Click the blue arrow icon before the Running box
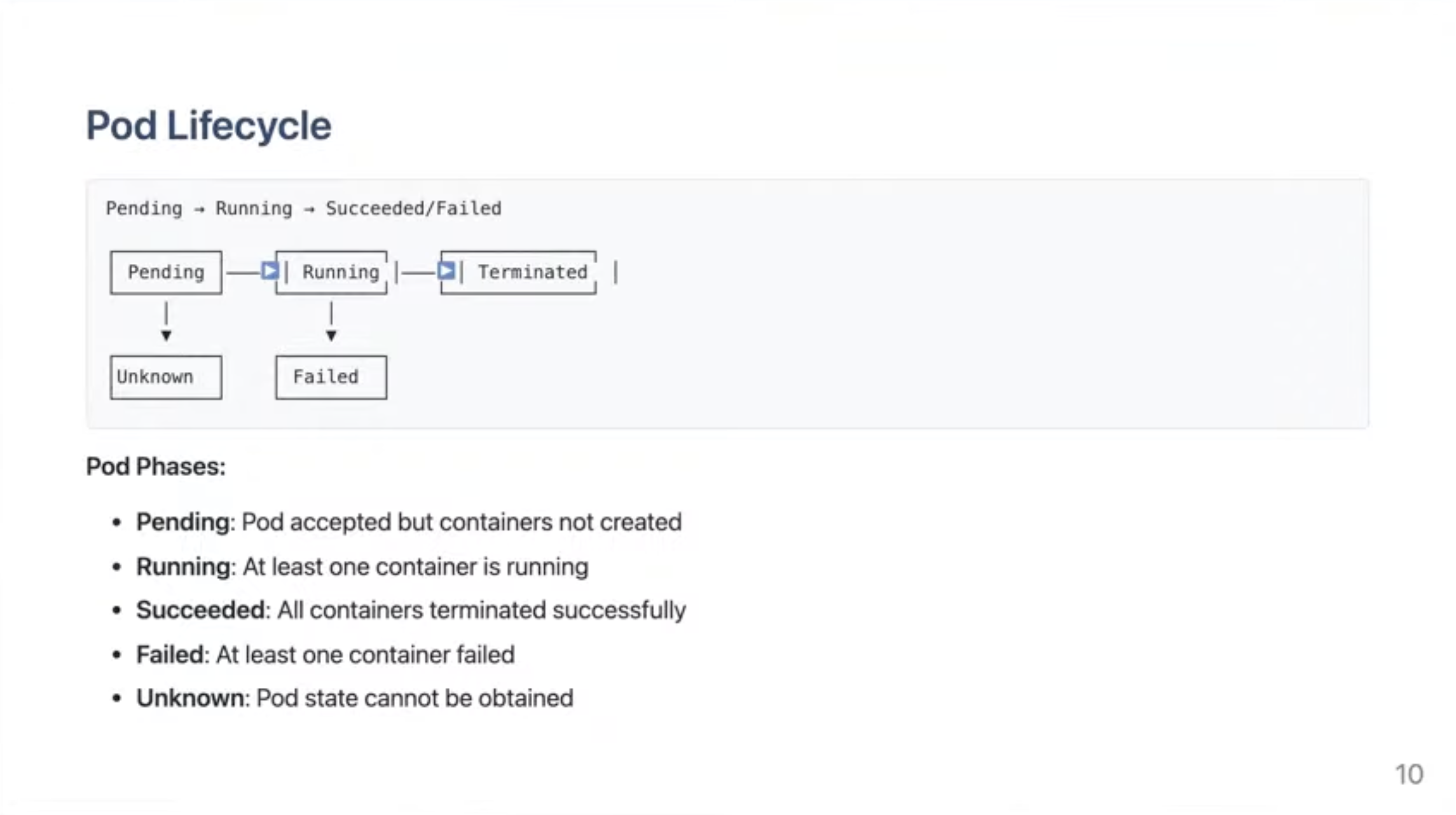Screen dimensions: 1456x815 tap(270, 271)
